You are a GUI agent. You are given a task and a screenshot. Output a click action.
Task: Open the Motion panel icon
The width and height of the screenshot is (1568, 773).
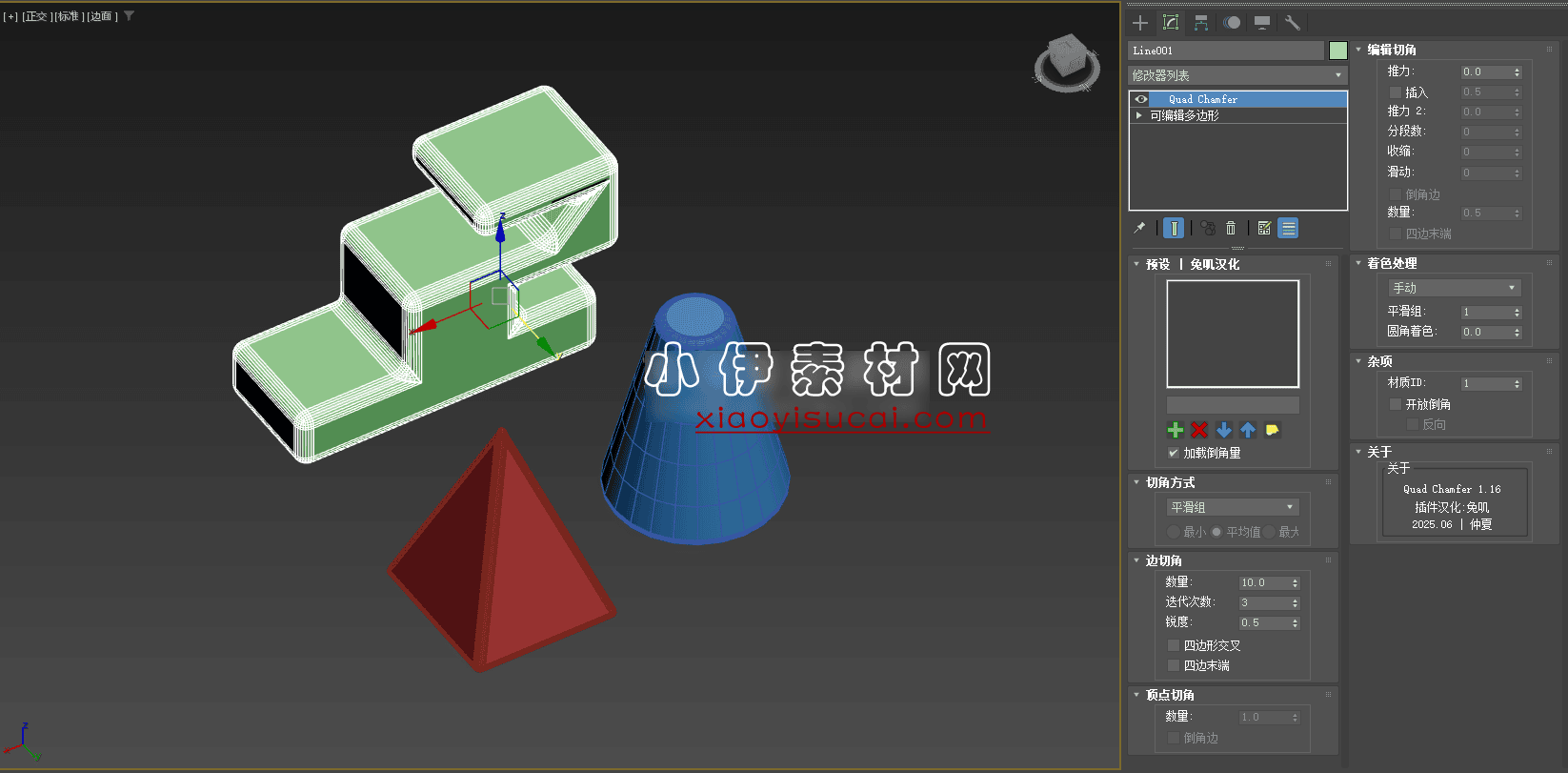click(x=1232, y=23)
